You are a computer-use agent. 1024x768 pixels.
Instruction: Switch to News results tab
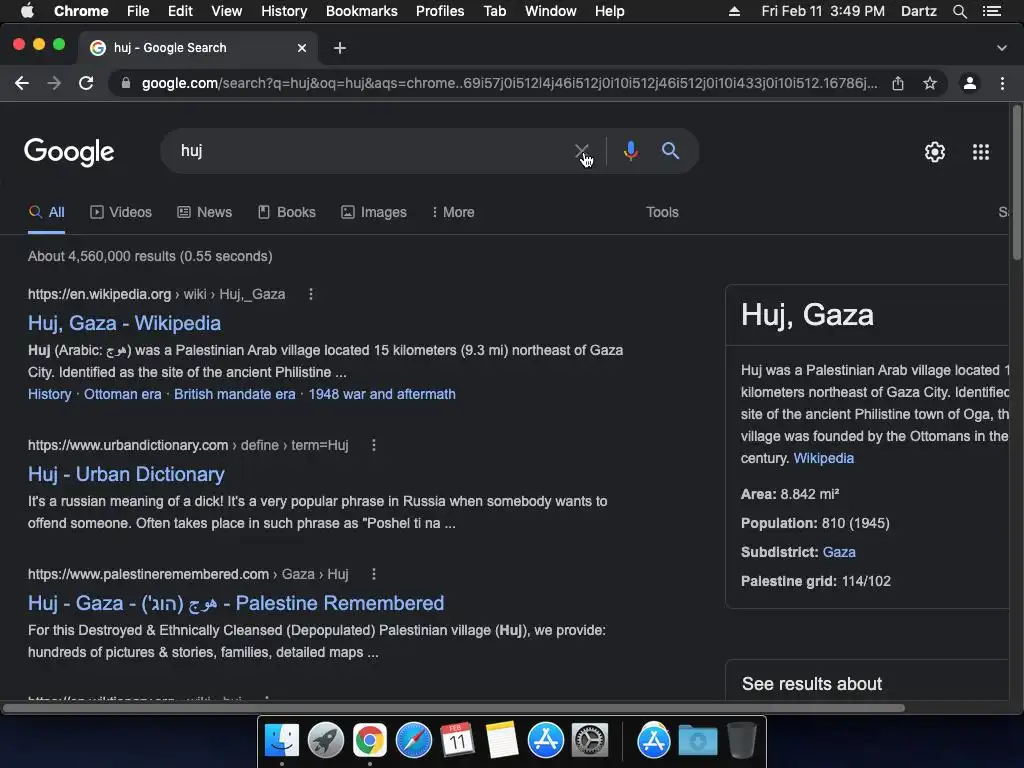click(204, 212)
